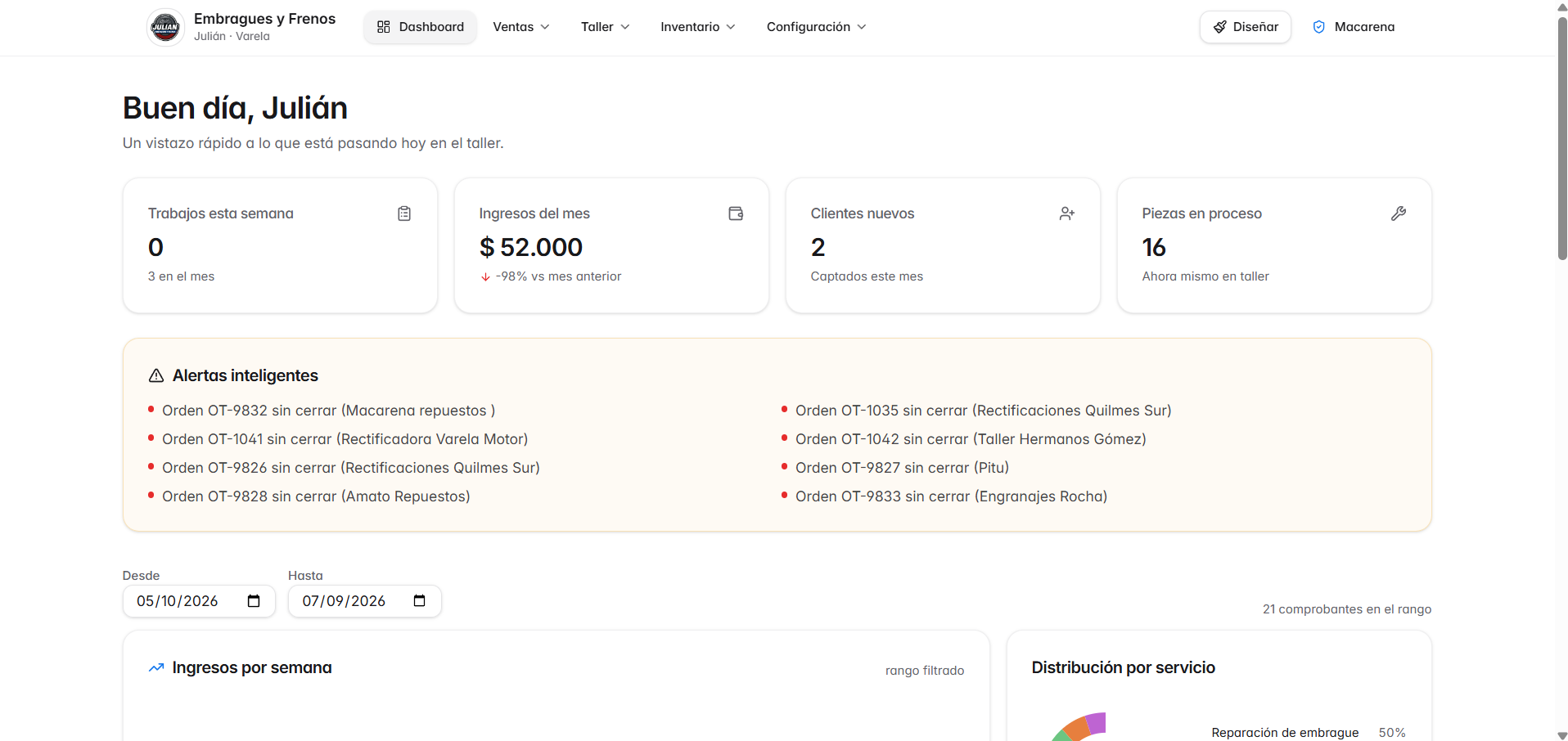The image size is (1568, 741).
Task: Open the Inventario dropdown menu
Action: pyautogui.click(x=698, y=27)
